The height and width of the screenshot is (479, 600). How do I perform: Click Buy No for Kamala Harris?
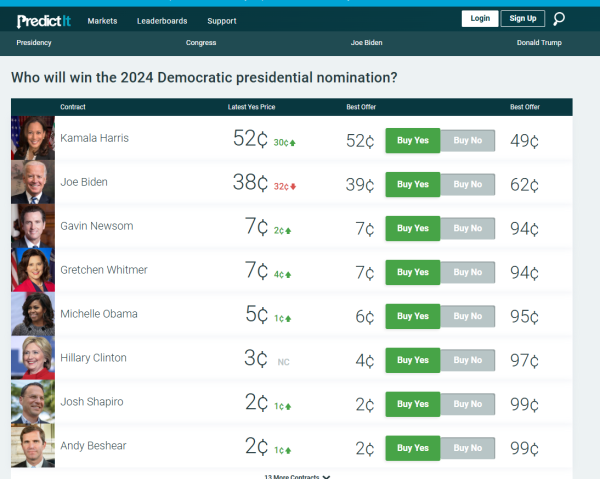pos(468,140)
